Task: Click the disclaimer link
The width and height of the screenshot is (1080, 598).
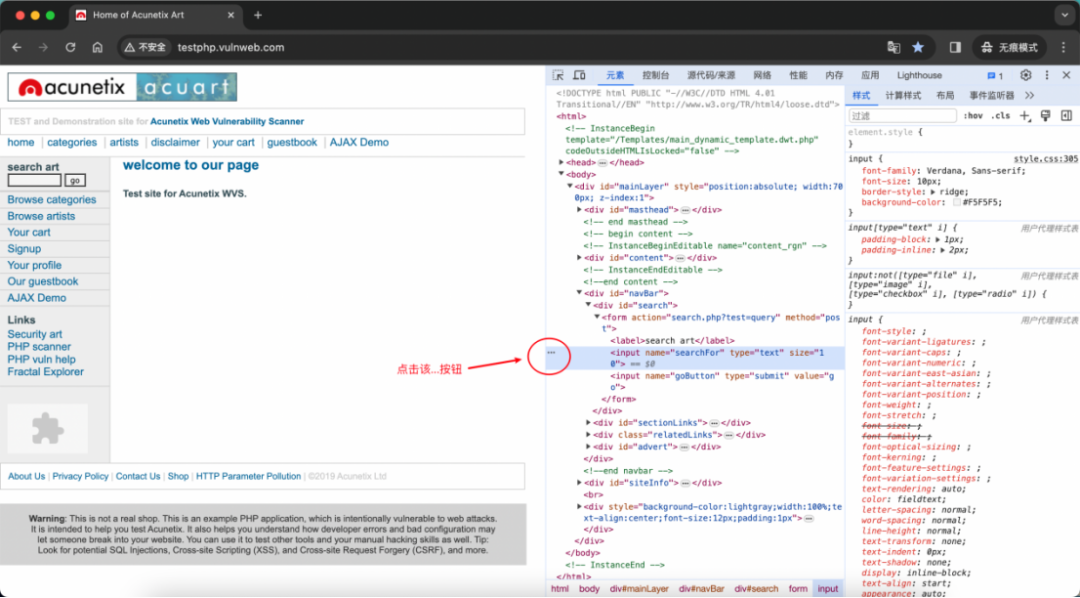Action: coord(175,142)
